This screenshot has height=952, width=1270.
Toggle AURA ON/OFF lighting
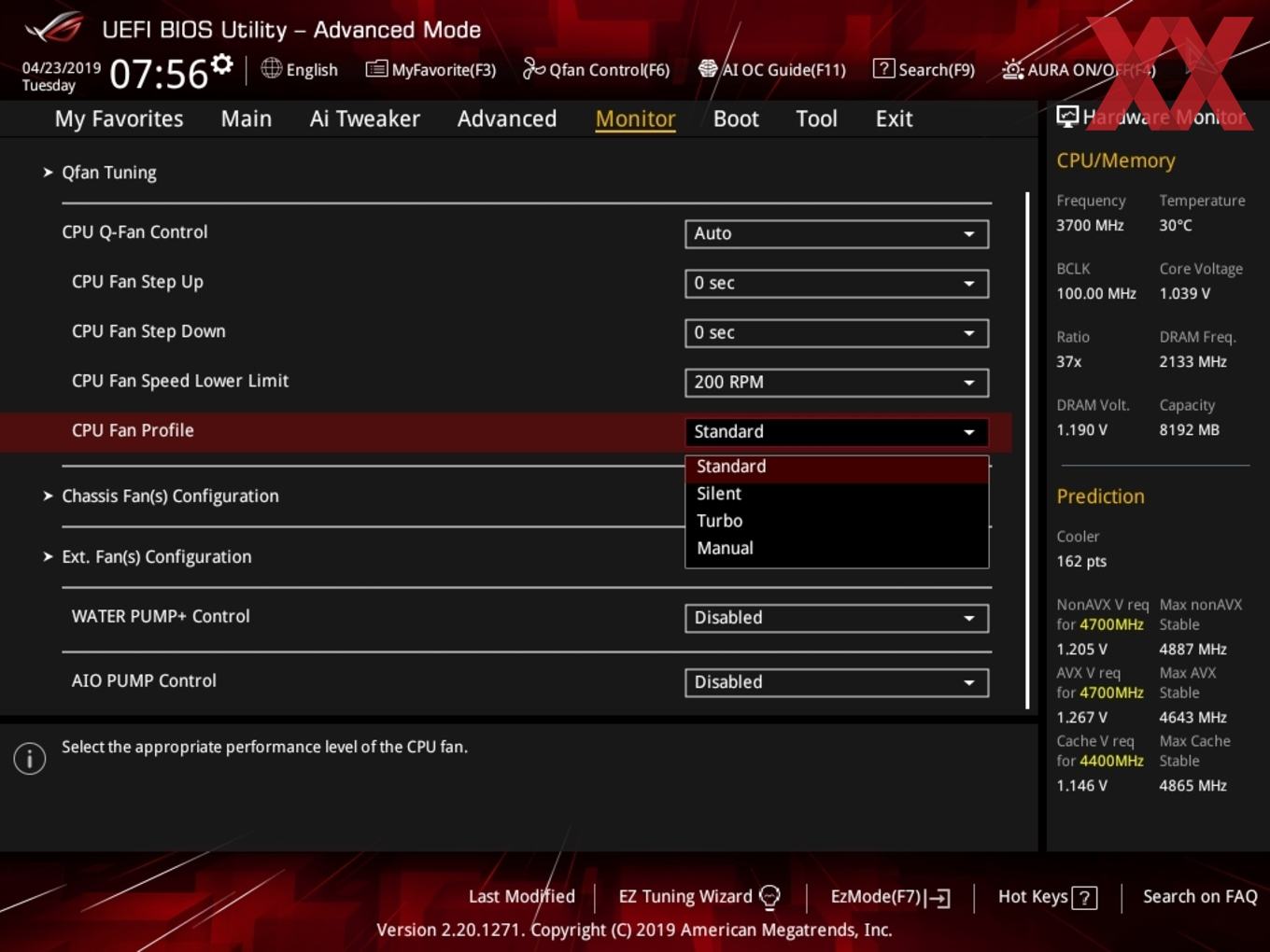1079,70
